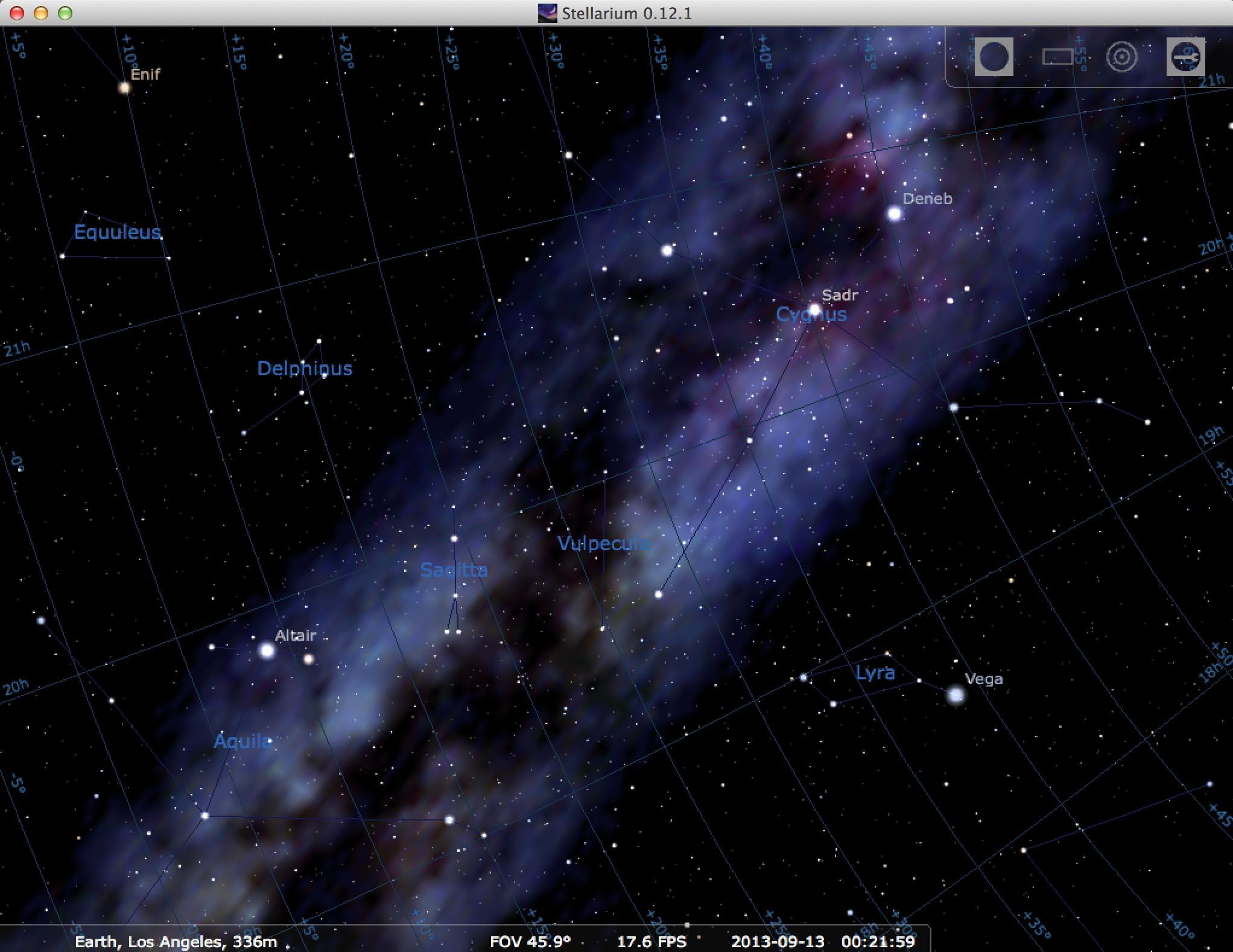Select the star Vega
Image resolution: width=1233 pixels, height=952 pixels.
(x=956, y=695)
